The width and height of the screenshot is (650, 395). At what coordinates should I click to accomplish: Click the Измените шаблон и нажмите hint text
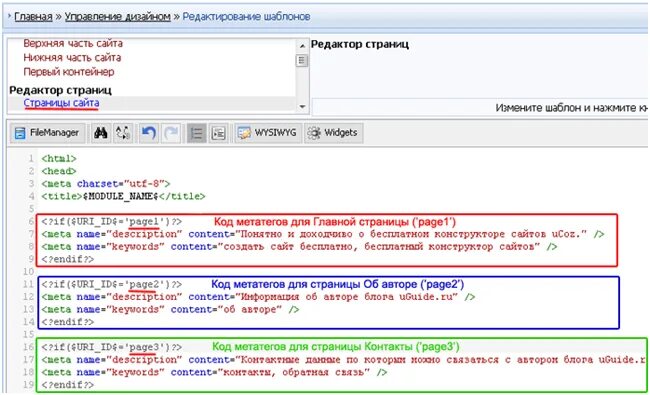pos(572,108)
